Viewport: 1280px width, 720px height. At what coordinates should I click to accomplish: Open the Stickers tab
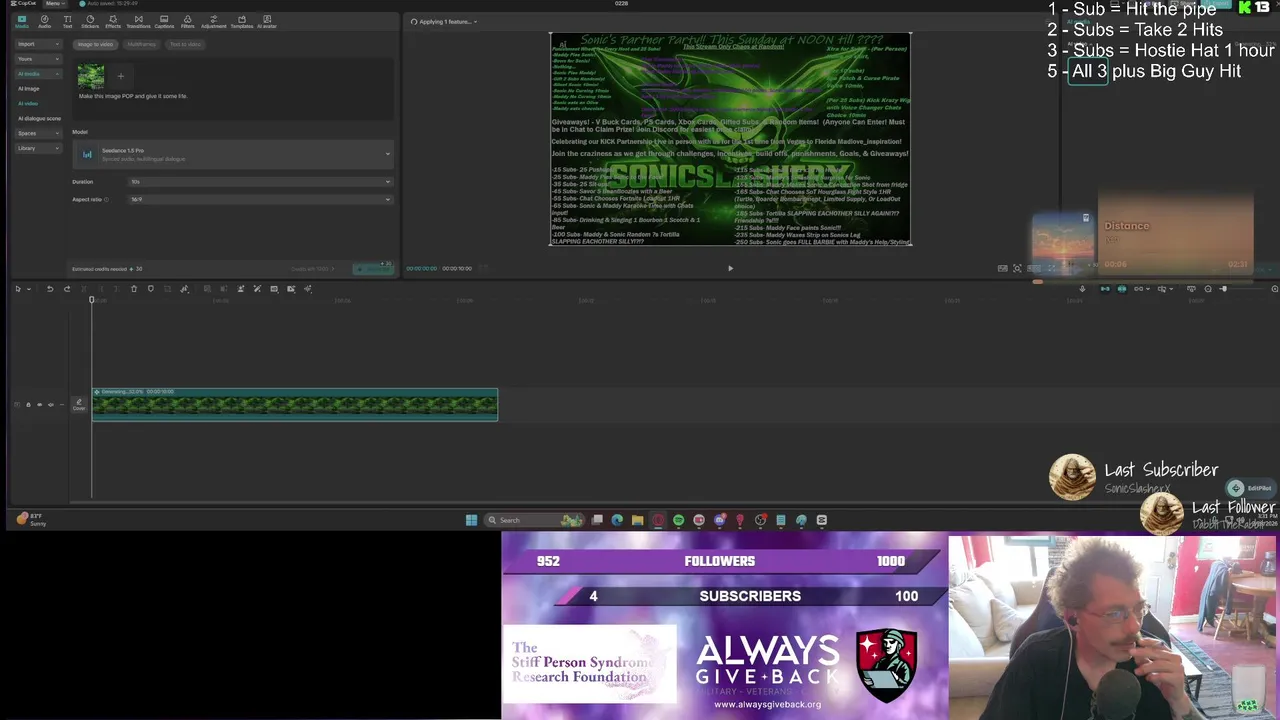tap(90, 21)
